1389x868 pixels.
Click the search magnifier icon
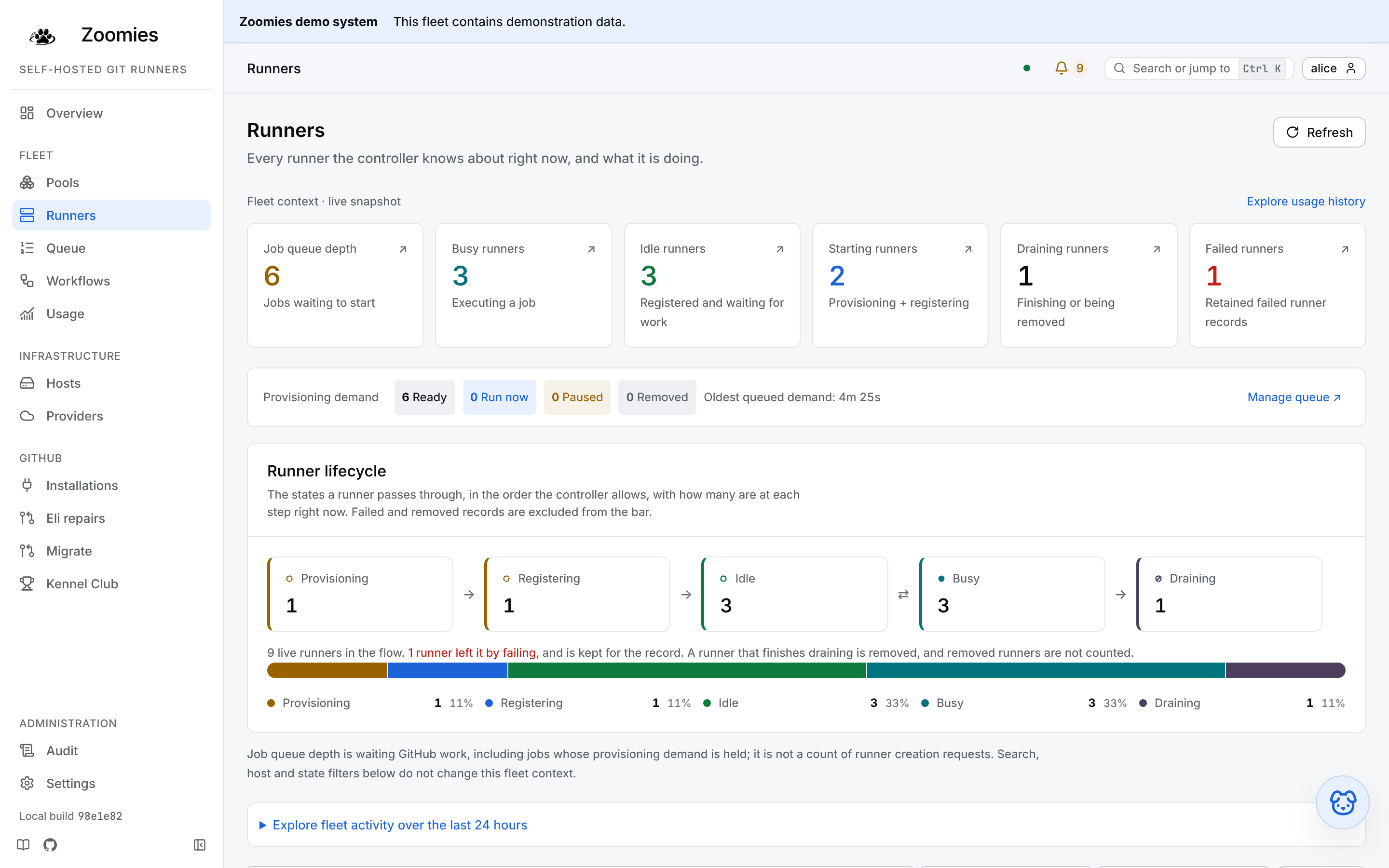pos(1119,68)
